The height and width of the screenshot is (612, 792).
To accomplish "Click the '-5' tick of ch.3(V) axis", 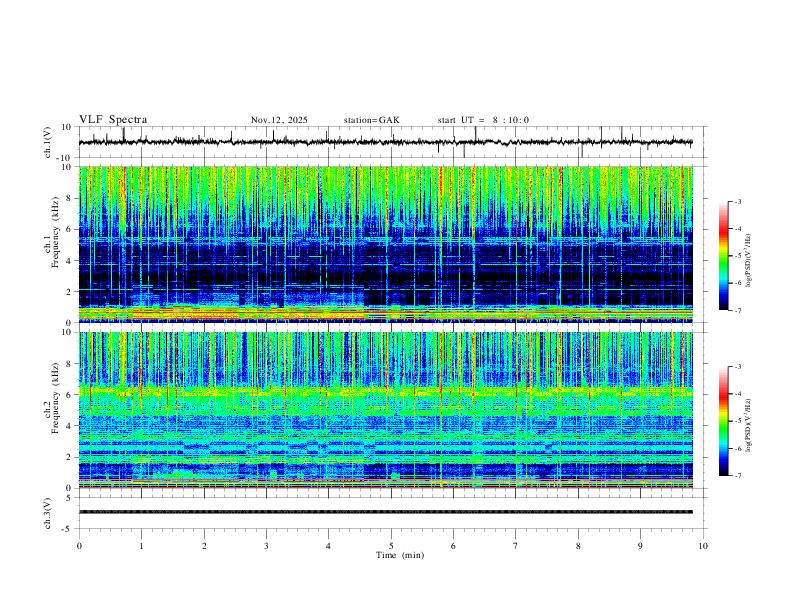I will pos(68,529).
